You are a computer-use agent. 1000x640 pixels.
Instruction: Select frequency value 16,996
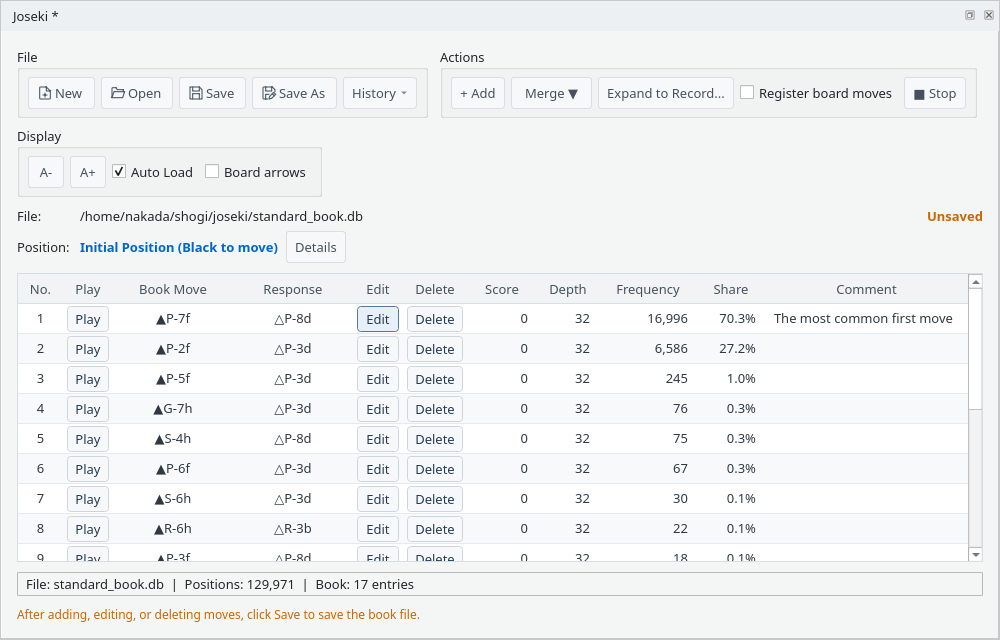(667, 319)
